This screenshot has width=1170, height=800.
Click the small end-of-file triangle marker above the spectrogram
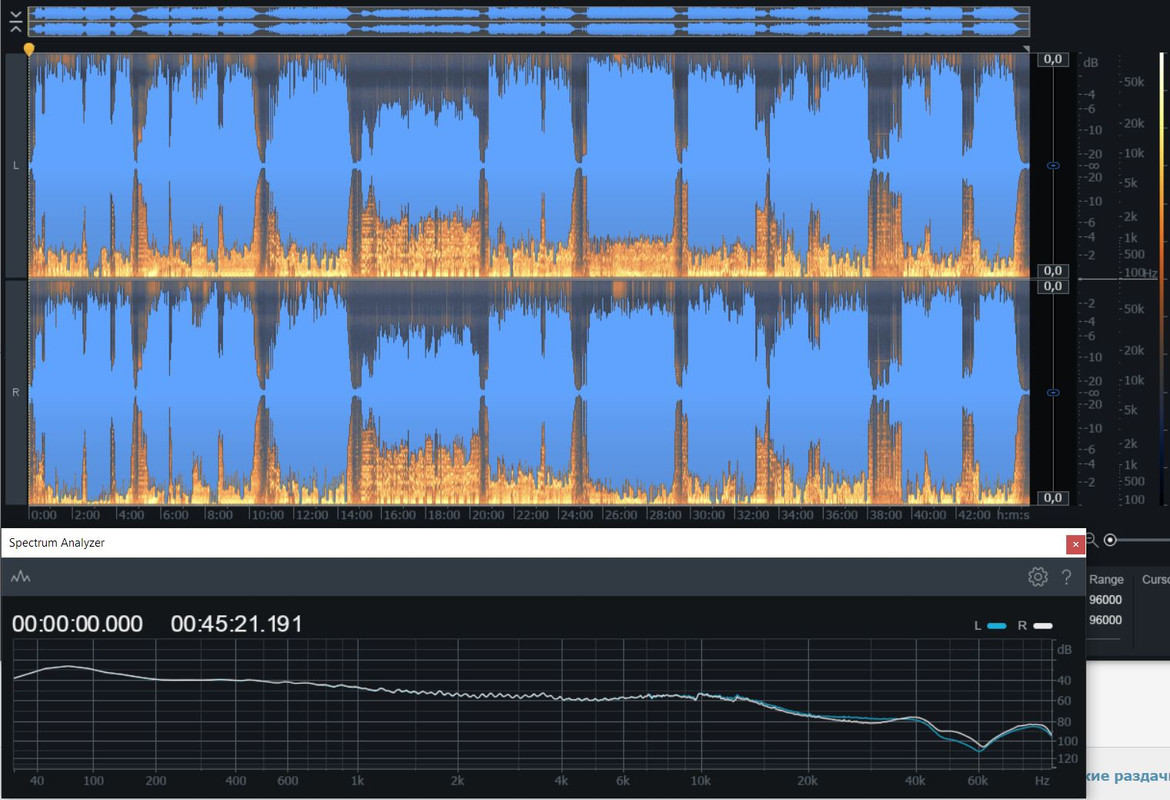[1026, 49]
